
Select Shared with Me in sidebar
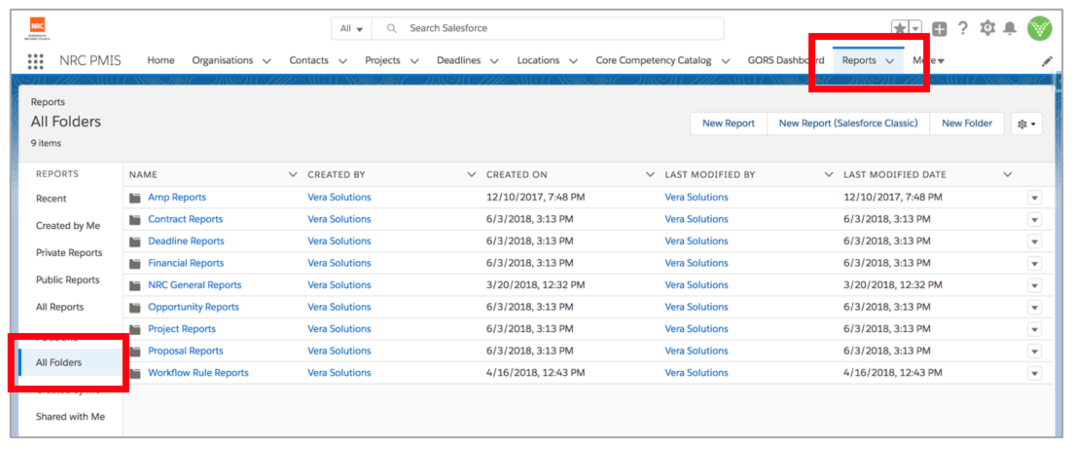click(x=70, y=417)
